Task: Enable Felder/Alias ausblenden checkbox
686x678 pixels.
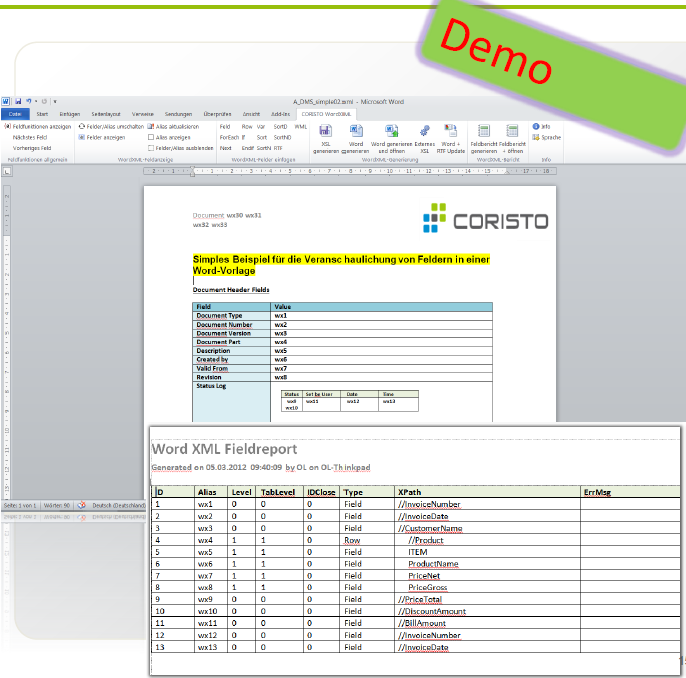Action: click(x=151, y=148)
